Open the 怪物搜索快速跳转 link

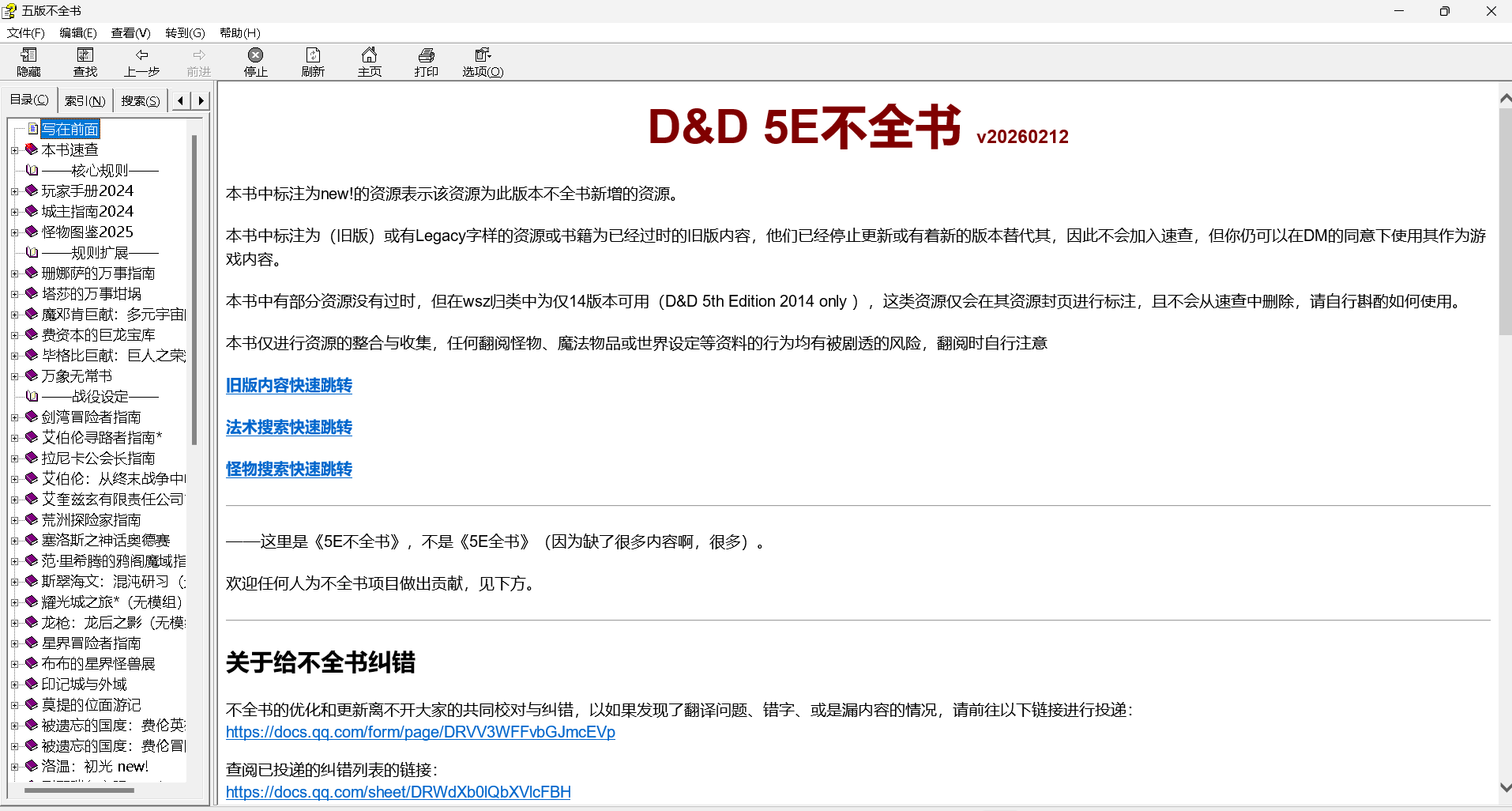tap(289, 469)
